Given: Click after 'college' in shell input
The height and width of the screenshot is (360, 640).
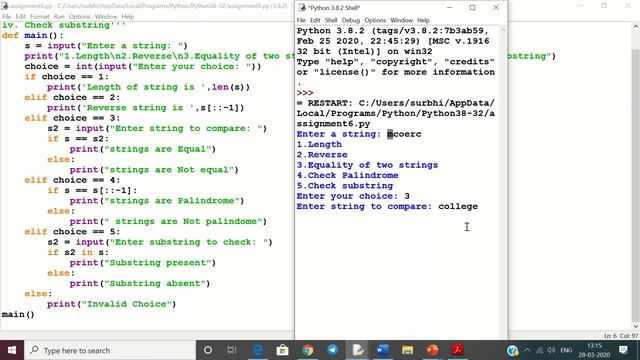Looking at the screenshot, I should pyautogui.click(x=479, y=207).
